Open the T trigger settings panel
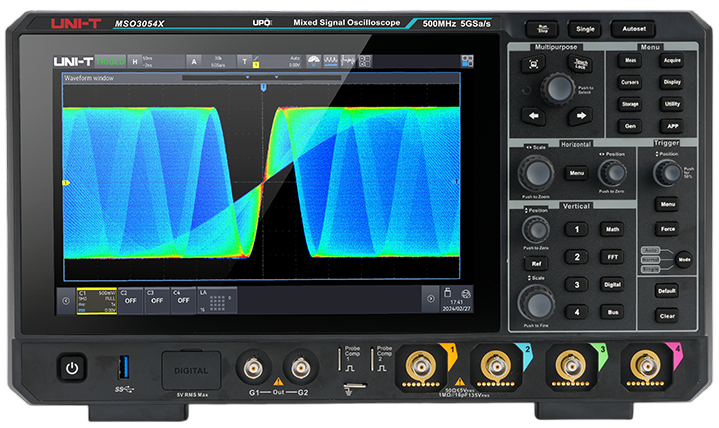Viewport: 719px width, 428px height. coord(270,61)
